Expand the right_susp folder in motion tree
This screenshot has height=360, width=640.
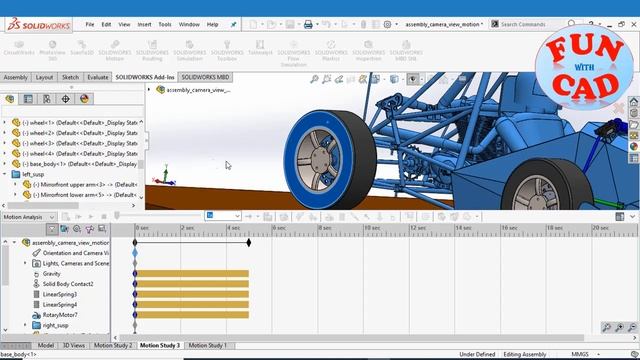click(x=25, y=325)
